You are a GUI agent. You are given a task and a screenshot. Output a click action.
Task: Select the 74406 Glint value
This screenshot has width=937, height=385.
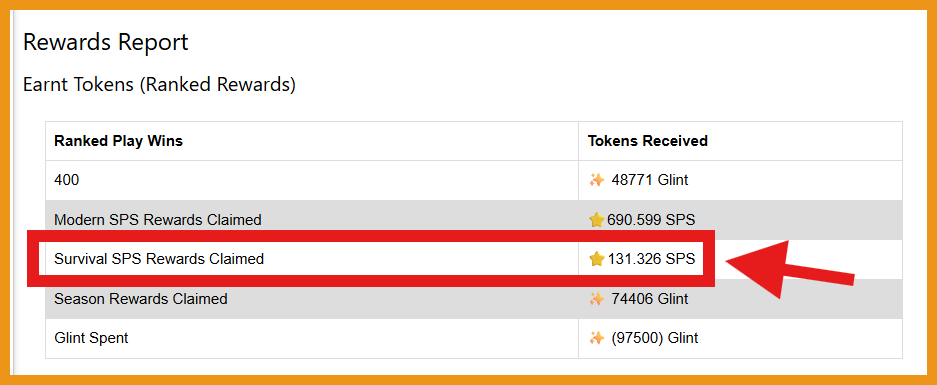coord(650,299)
